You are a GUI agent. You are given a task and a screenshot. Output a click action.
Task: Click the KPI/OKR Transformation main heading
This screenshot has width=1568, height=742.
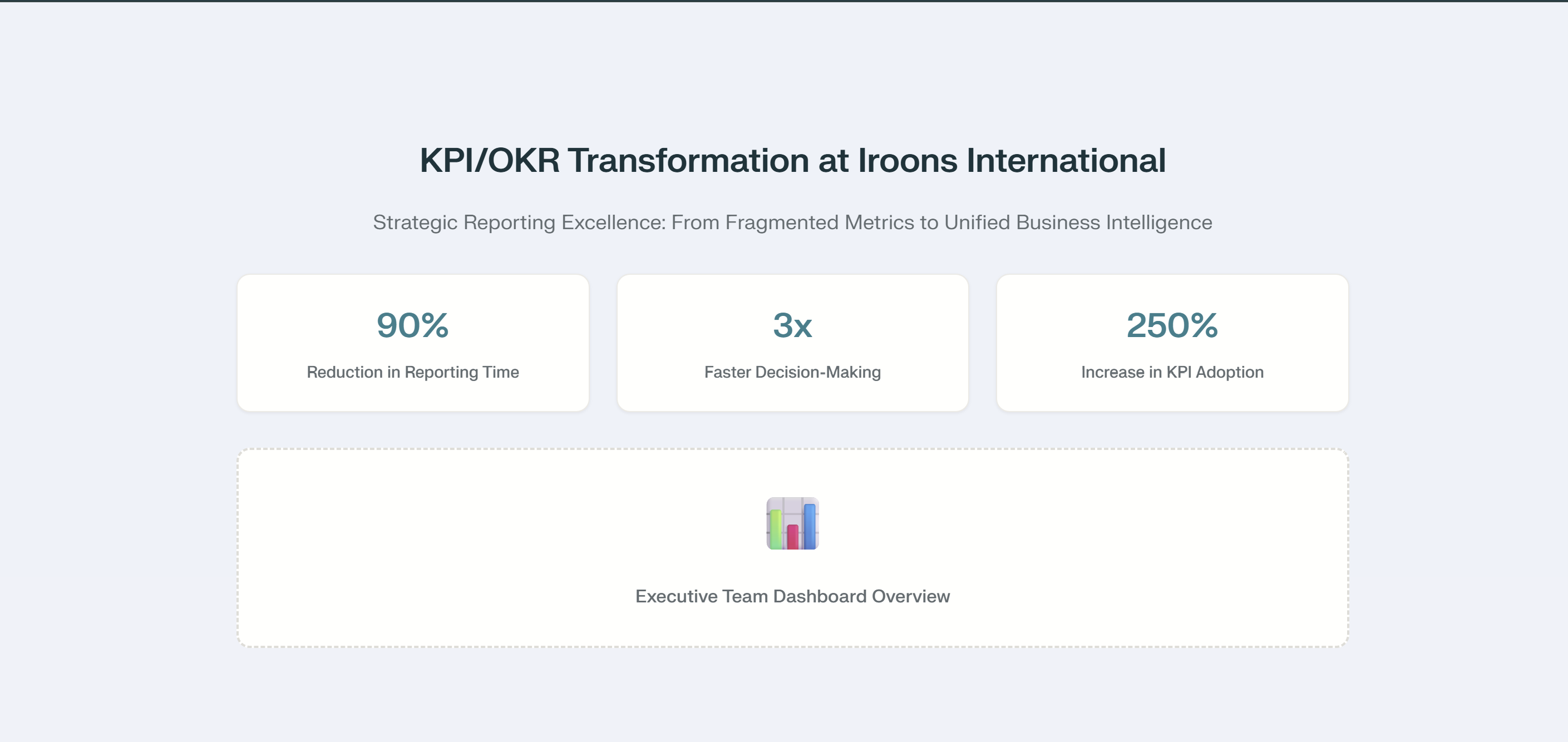(x=792, y=161)
